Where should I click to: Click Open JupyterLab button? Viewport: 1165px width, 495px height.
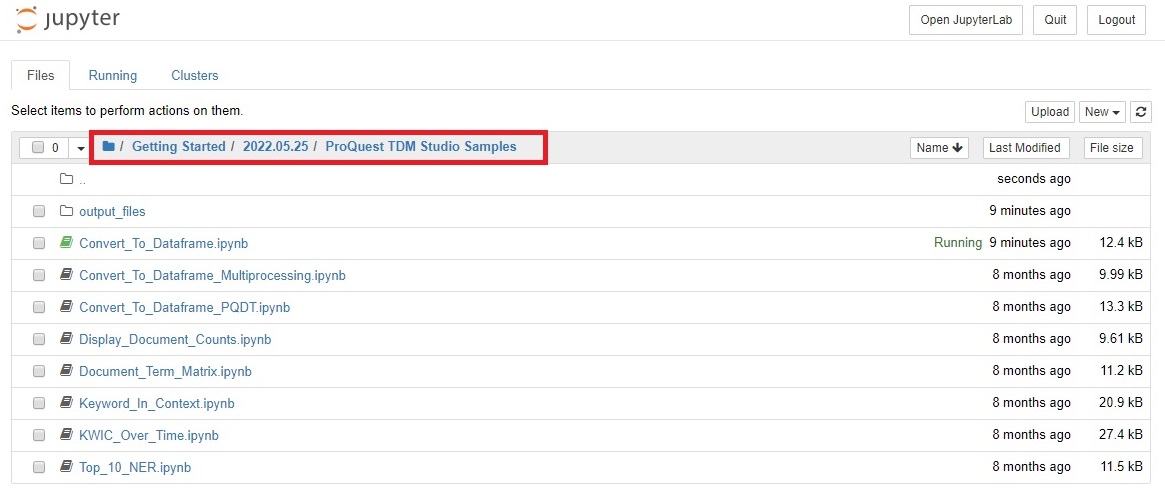pos(966,20)
